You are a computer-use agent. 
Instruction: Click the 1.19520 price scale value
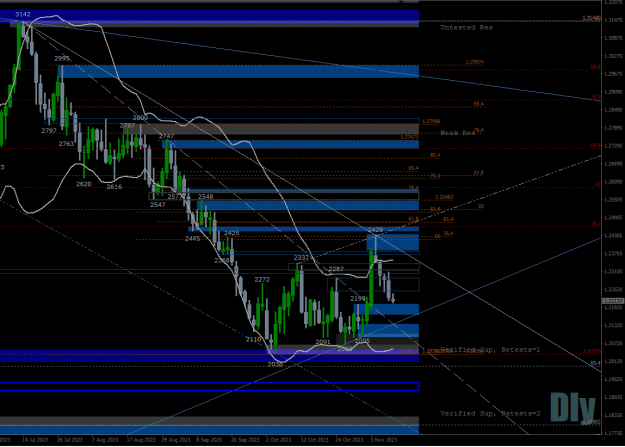[613, 379]
